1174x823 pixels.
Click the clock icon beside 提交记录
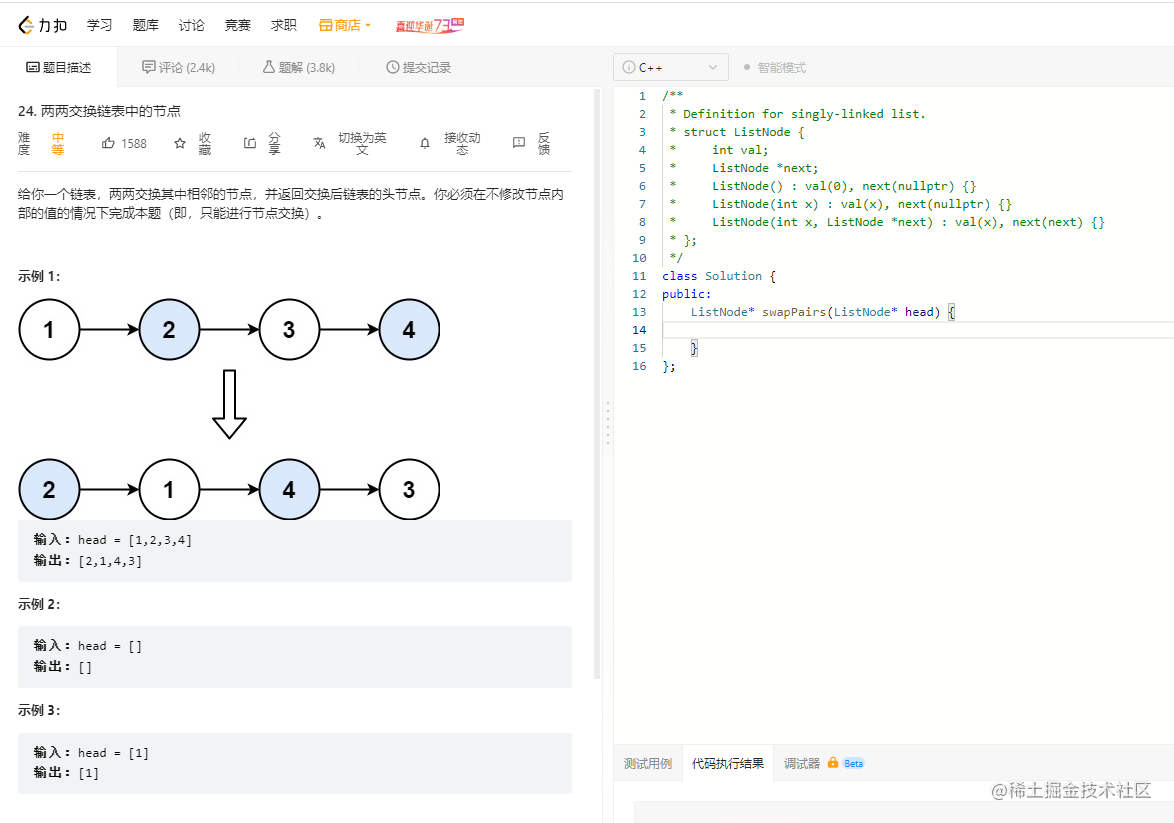(392, 67)
